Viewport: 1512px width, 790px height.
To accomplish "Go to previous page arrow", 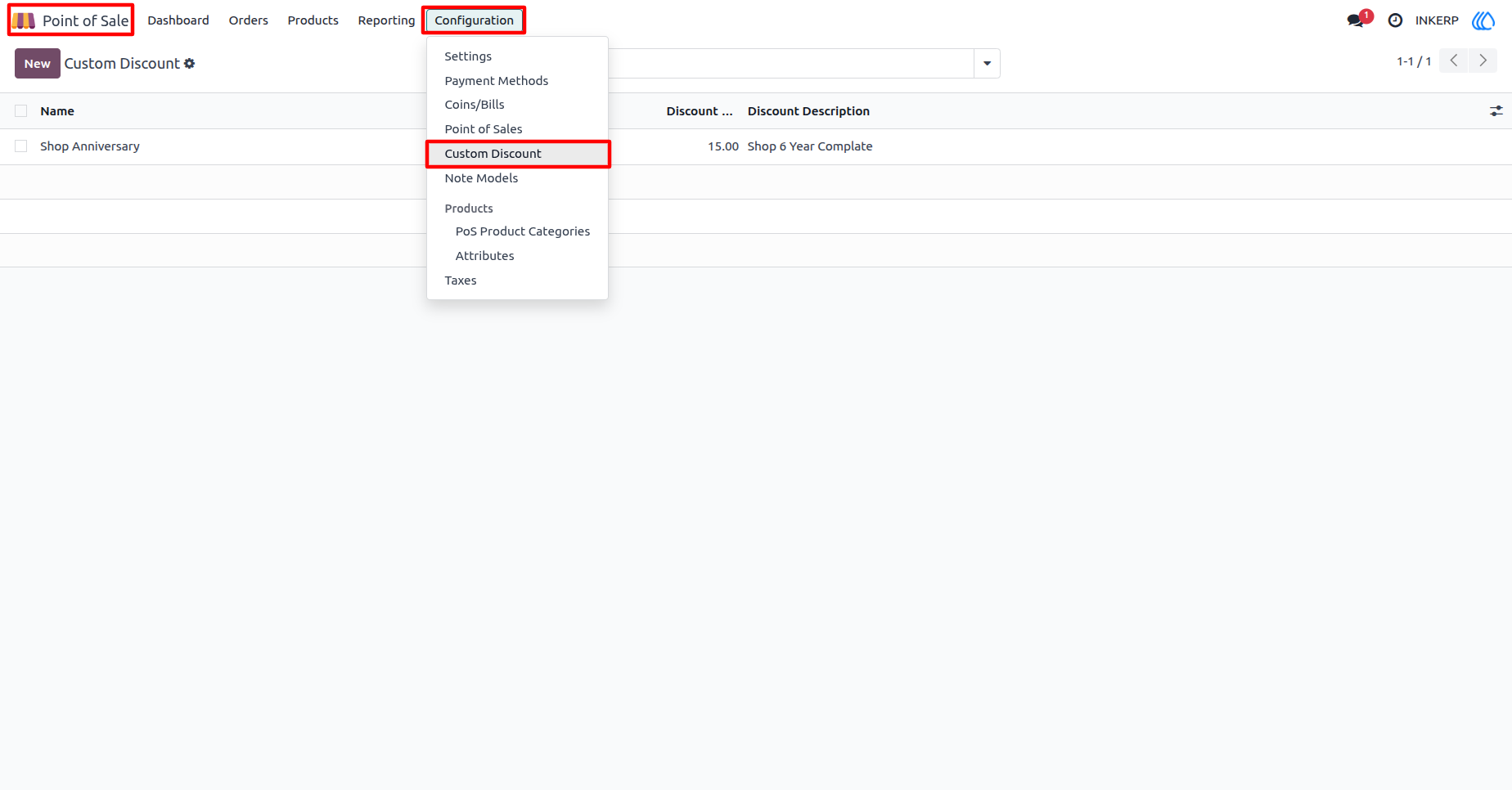I will pyautogui.click(x=1454, y=61).
